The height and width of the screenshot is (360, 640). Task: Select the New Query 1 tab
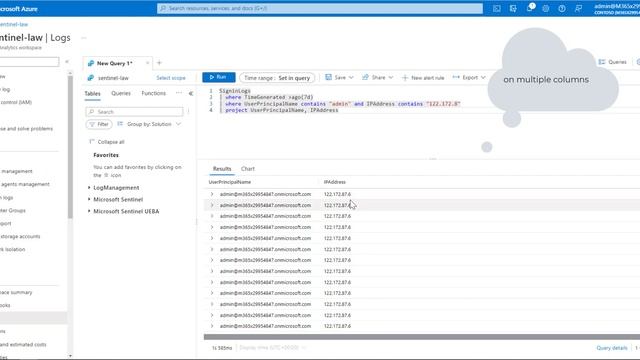pos(114,63)
